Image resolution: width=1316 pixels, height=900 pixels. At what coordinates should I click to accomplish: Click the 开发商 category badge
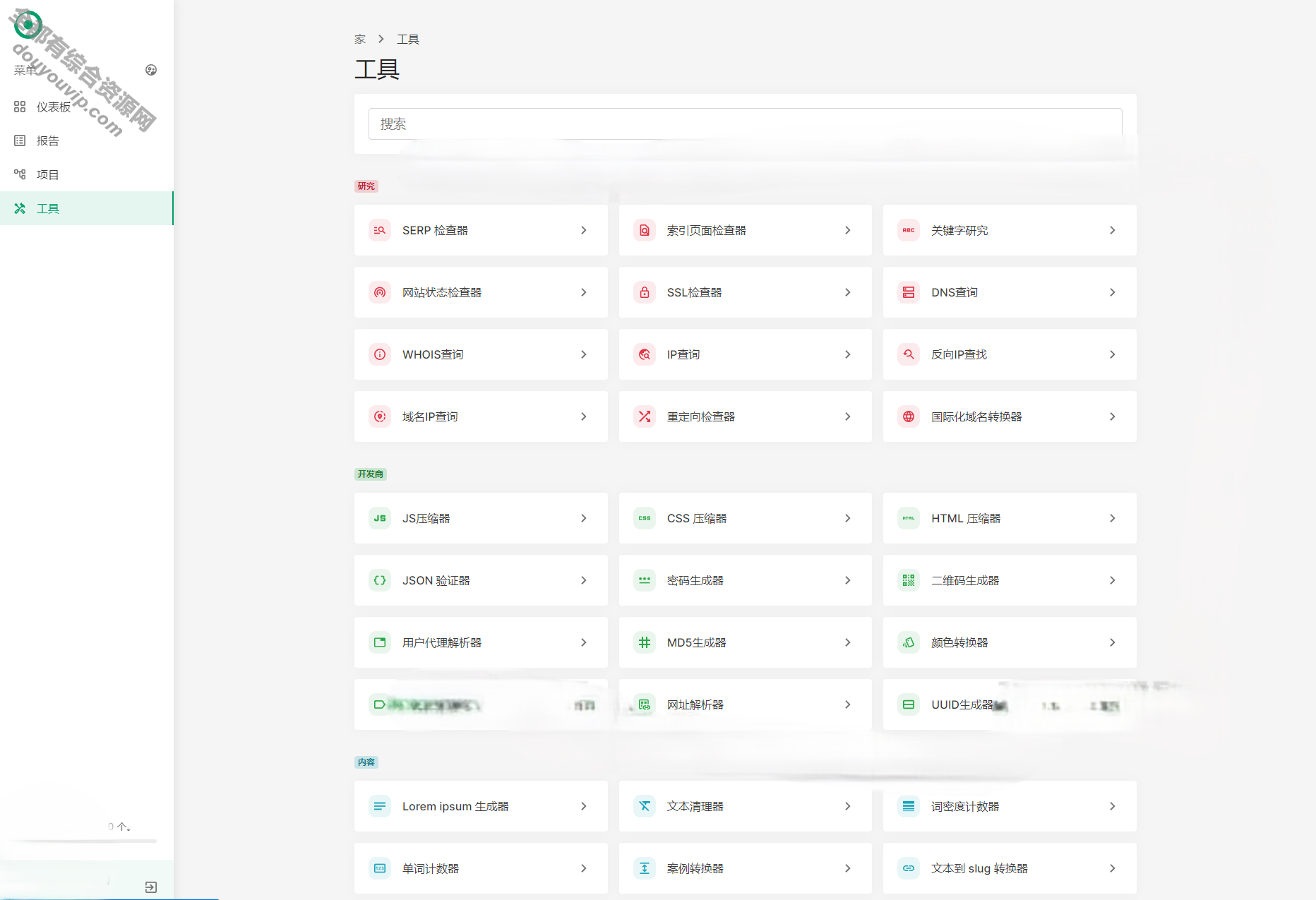(x=371, y=474)
